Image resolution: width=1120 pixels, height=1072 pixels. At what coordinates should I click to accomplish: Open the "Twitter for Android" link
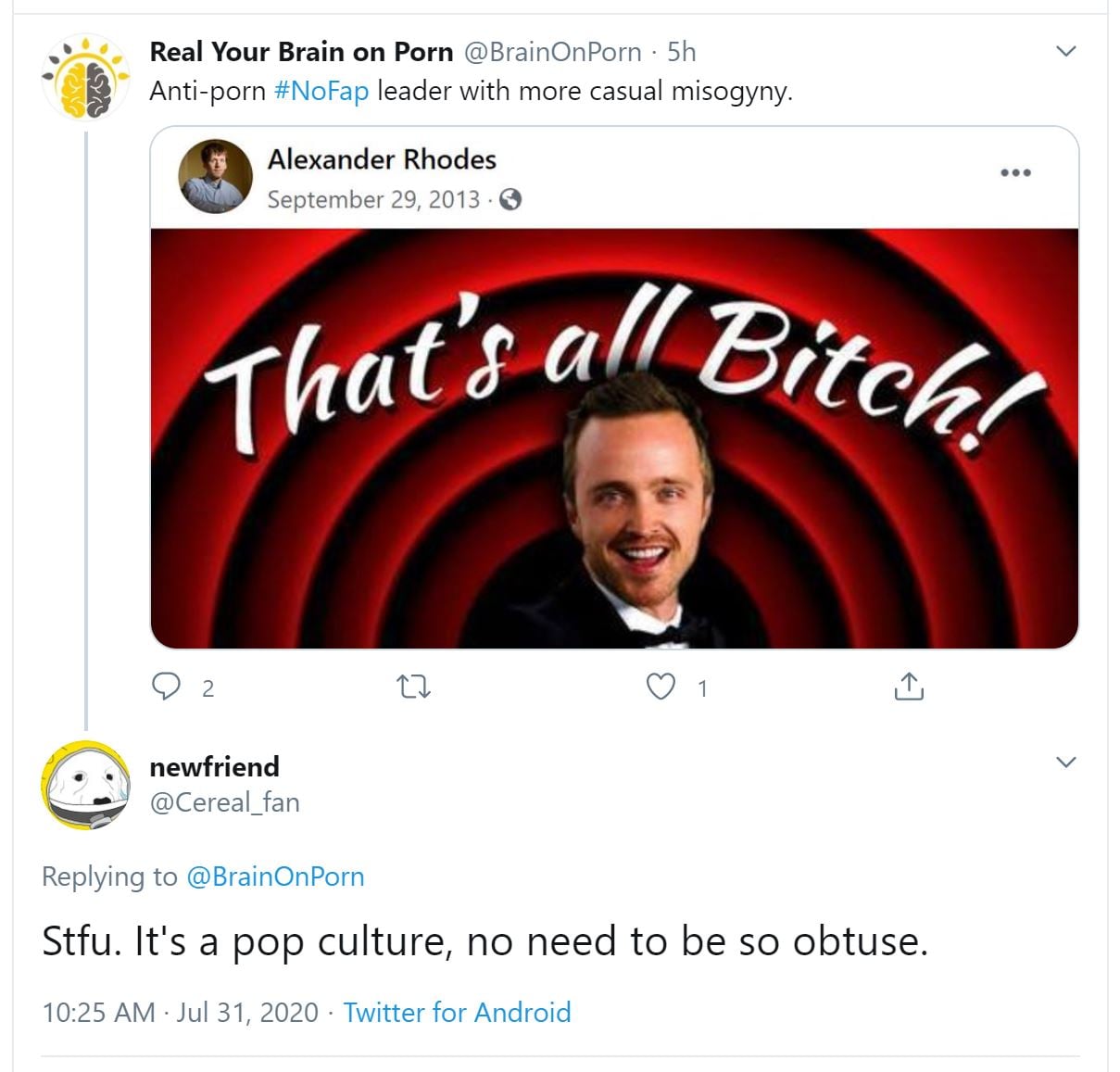click(x=457, y=1012)
